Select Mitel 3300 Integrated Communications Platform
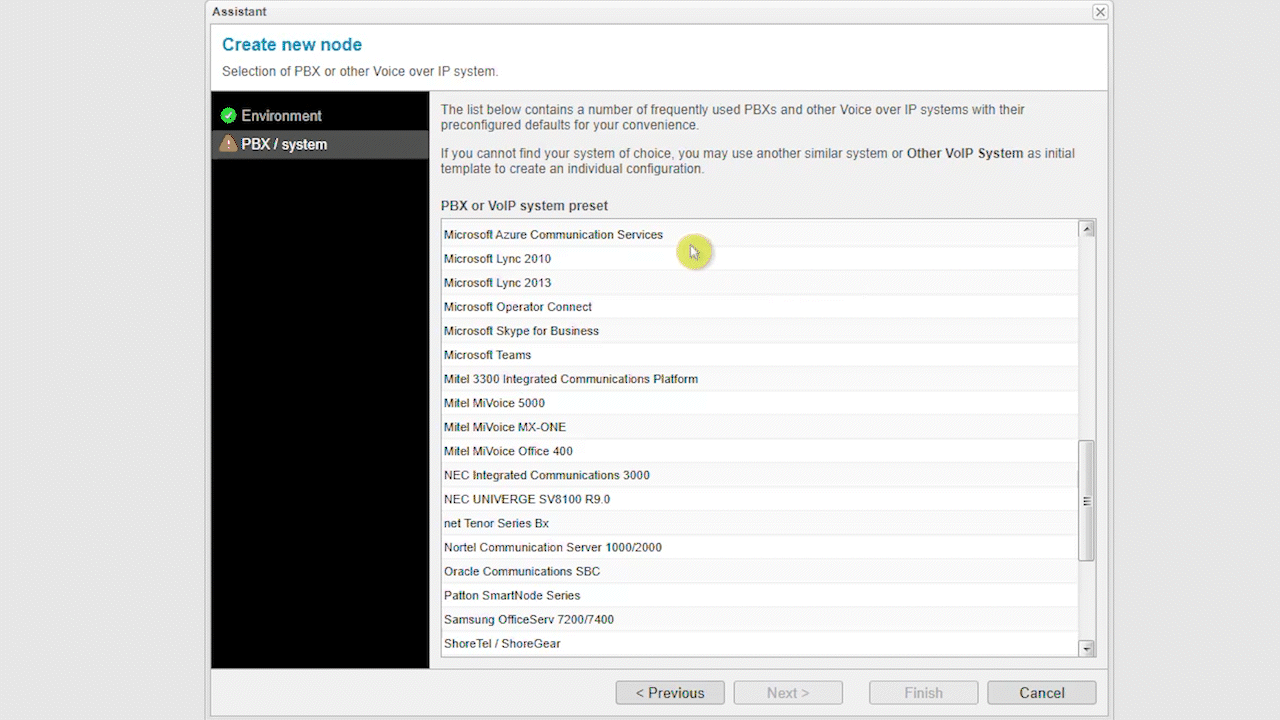The image size is (1280, 720). coord(760,379)
